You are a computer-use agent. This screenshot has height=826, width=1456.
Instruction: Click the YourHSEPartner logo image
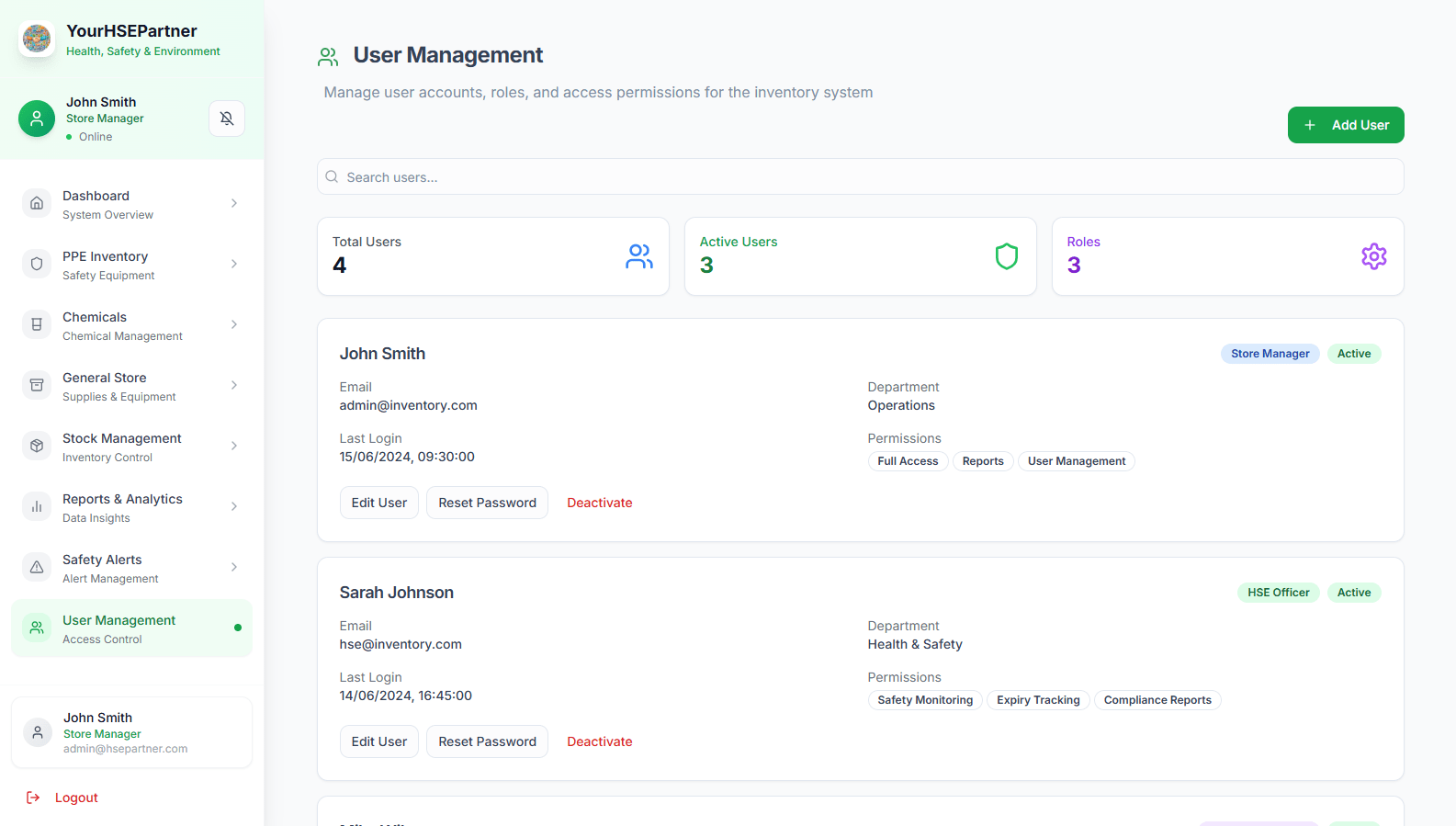37,39
